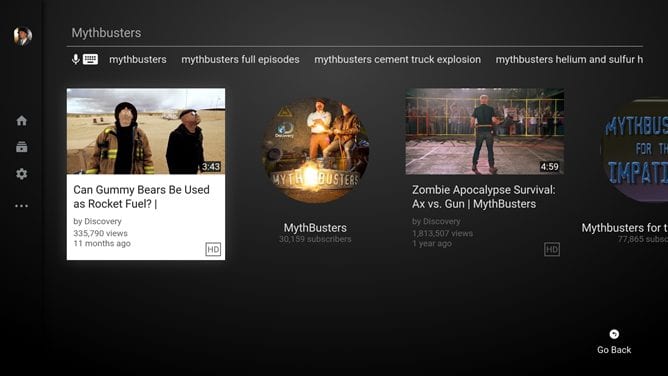Select the 'mythbusters' search suggestion

coord(138,60)
